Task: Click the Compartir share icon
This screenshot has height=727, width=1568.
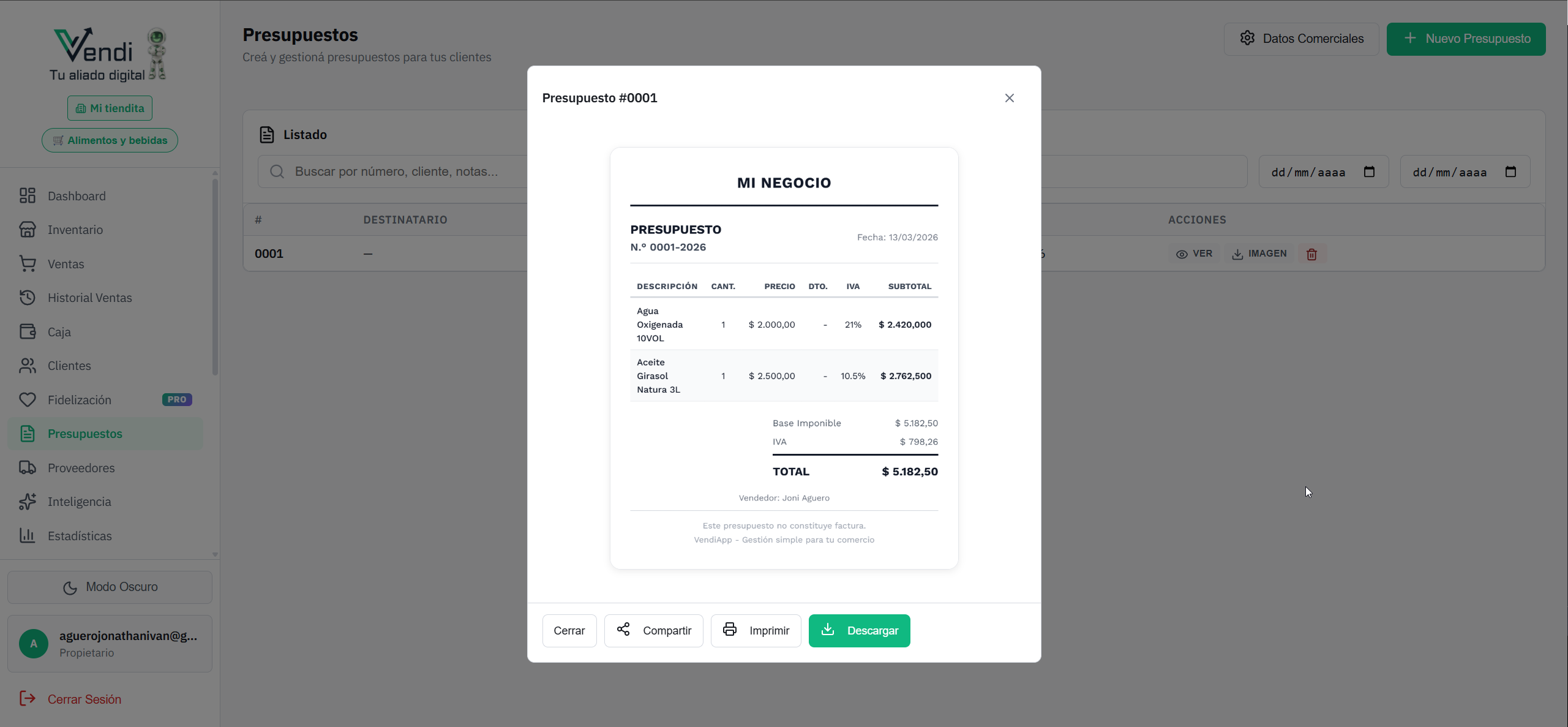Action: (623, 629)
